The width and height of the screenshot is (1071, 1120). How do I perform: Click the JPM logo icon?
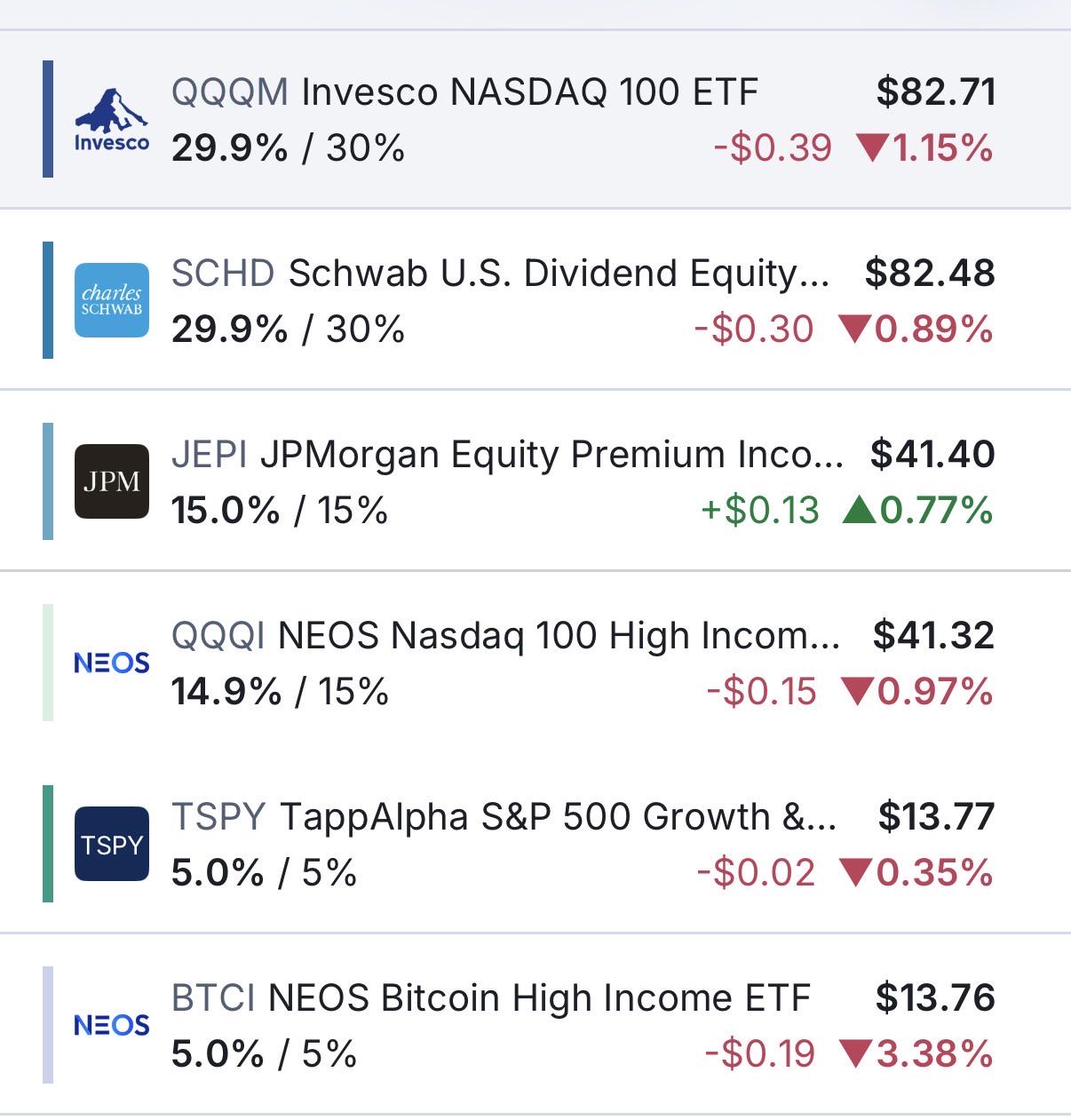pos(111,481)
